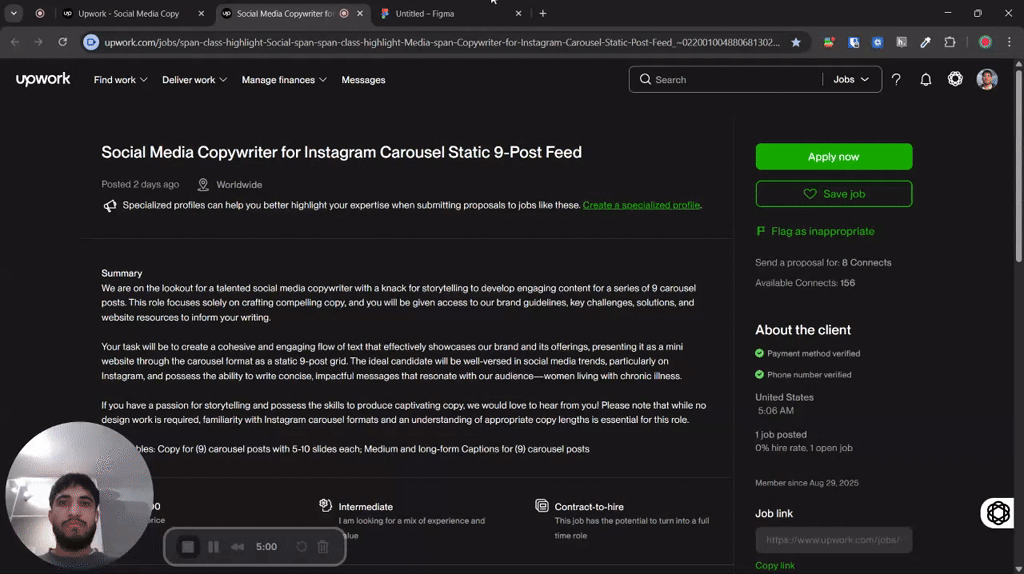Click the Upwork logo
1024x574 pixels.
pyautogui.click(x=43, y=79)
